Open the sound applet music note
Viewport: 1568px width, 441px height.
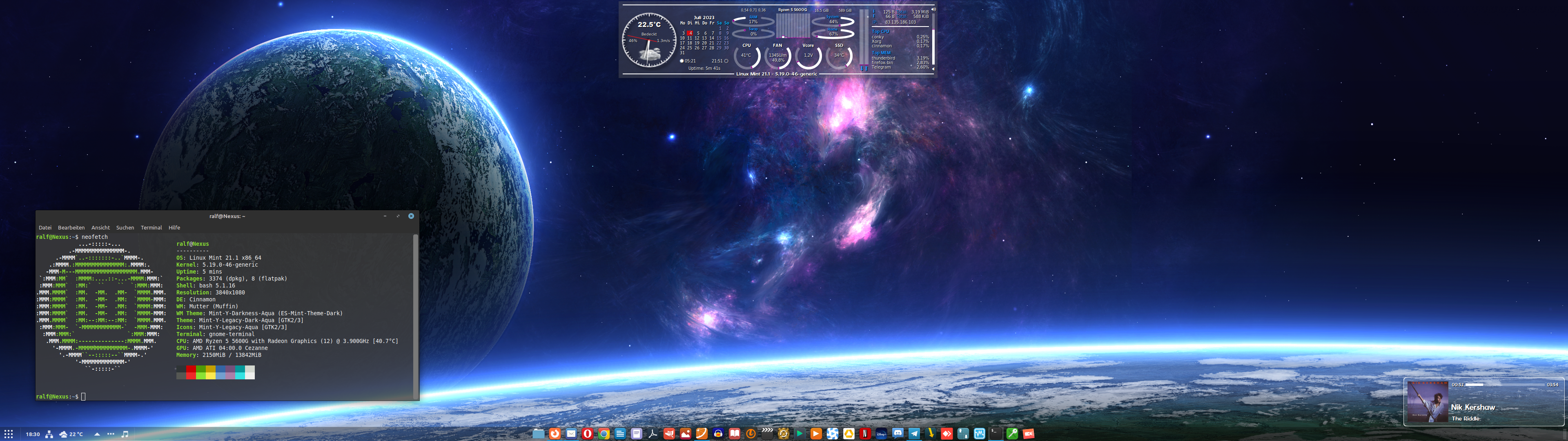tap(125, 434)
